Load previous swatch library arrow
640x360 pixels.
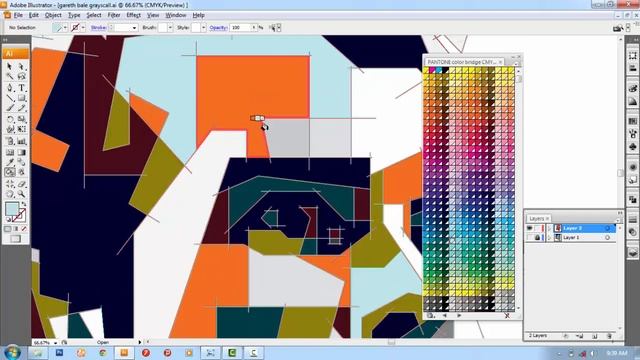[x=445, y=316]
